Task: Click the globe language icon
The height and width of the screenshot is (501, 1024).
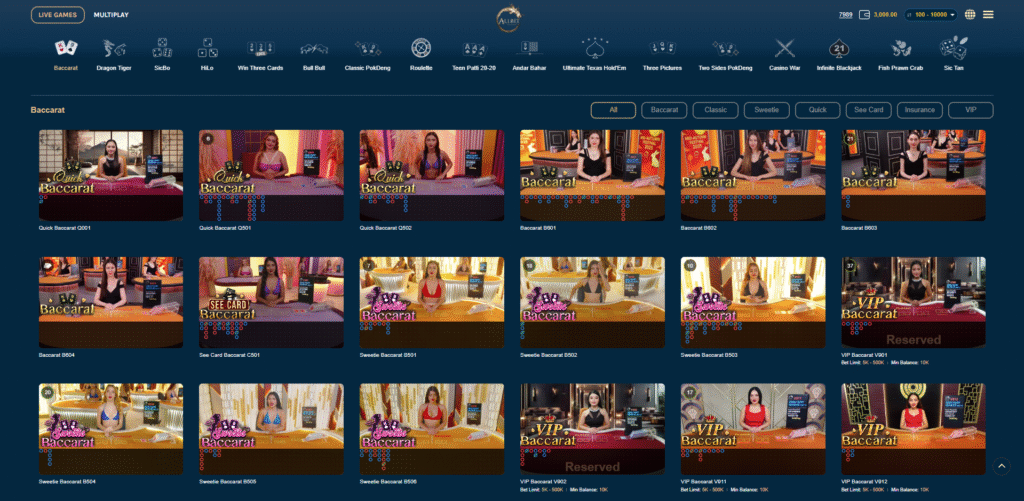Action: point(969,15)
